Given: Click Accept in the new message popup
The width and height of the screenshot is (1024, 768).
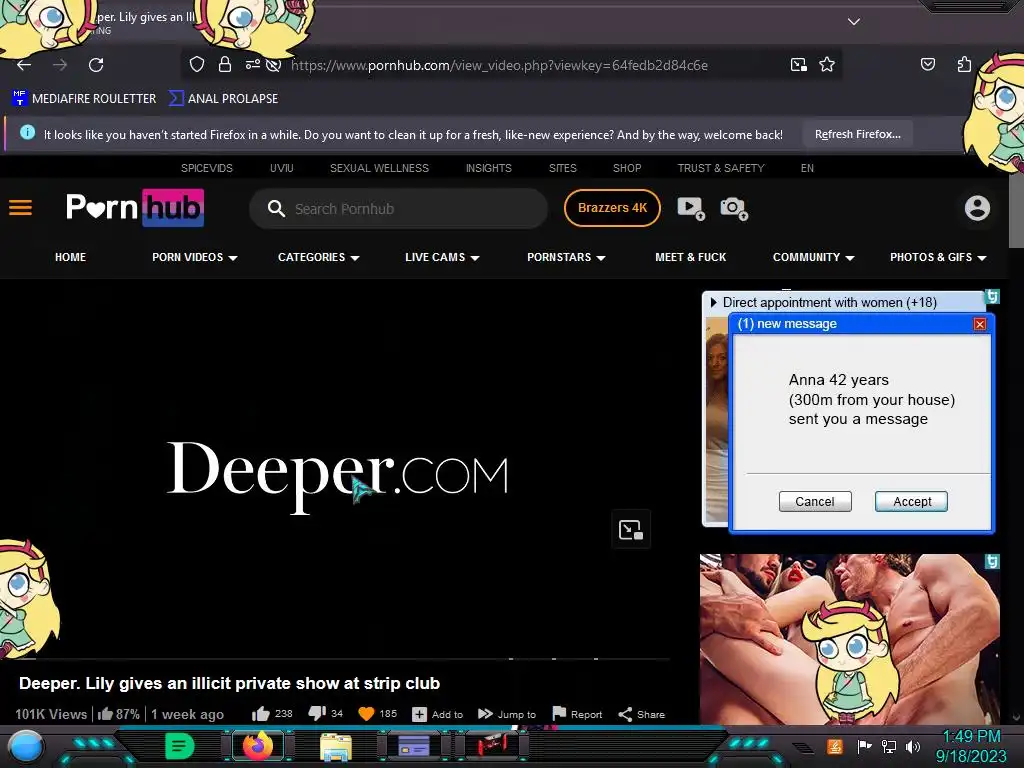Looking at the screenshot, I should [x=912, y=502].
